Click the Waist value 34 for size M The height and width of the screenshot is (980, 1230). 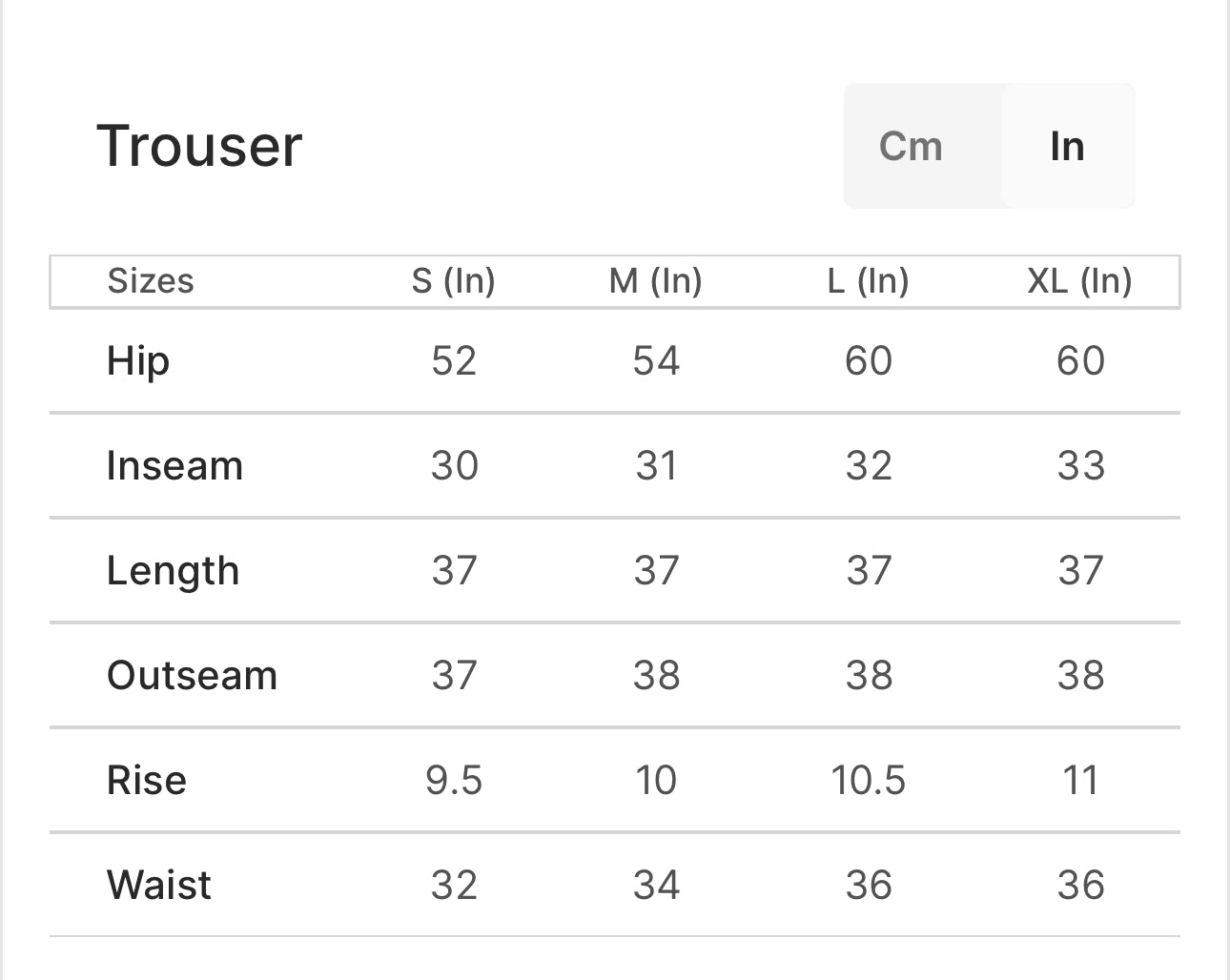pos(656,886)
